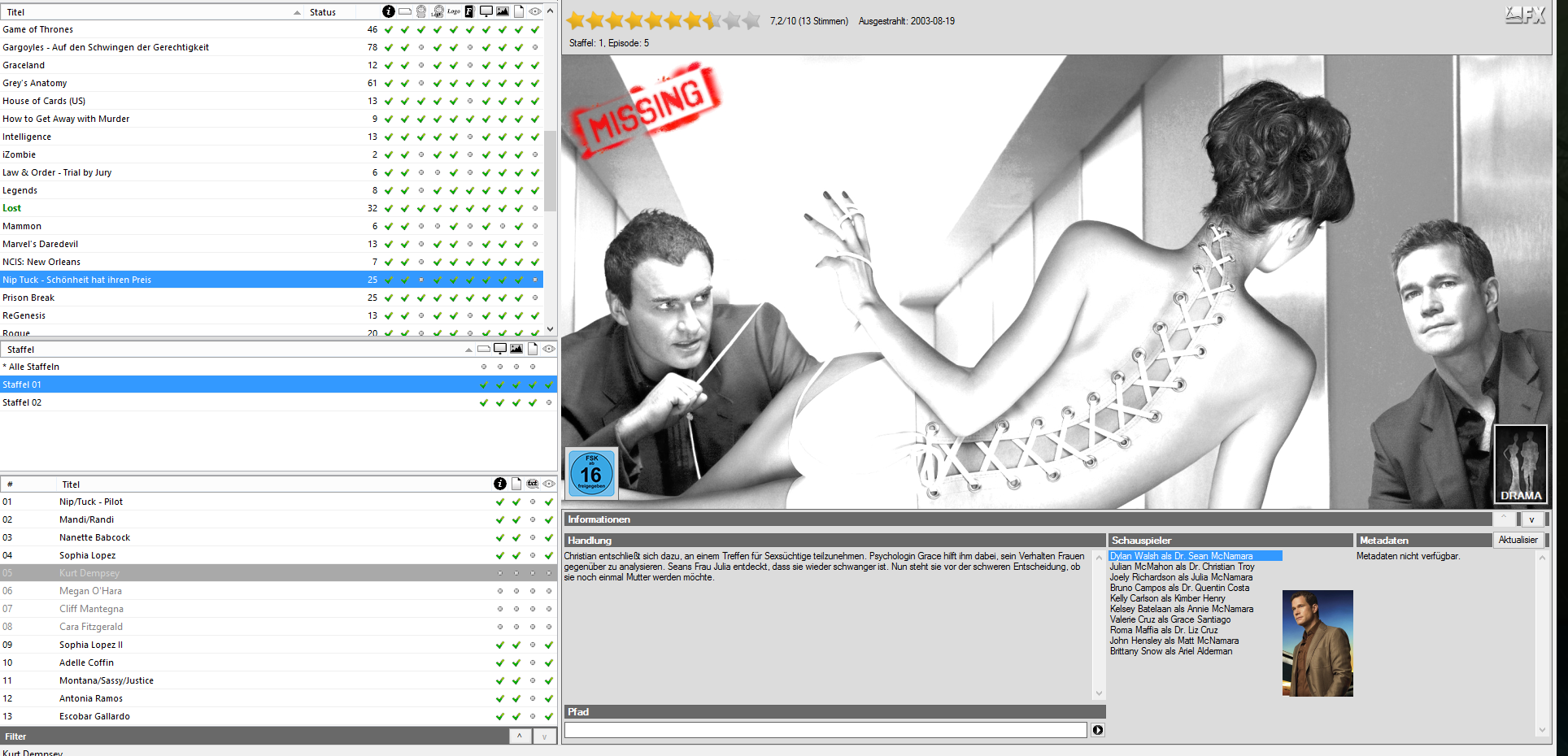This screenshot has height=756, width=1568.
Task: Click the eye icon in episode list header
Action: [549, 484]
